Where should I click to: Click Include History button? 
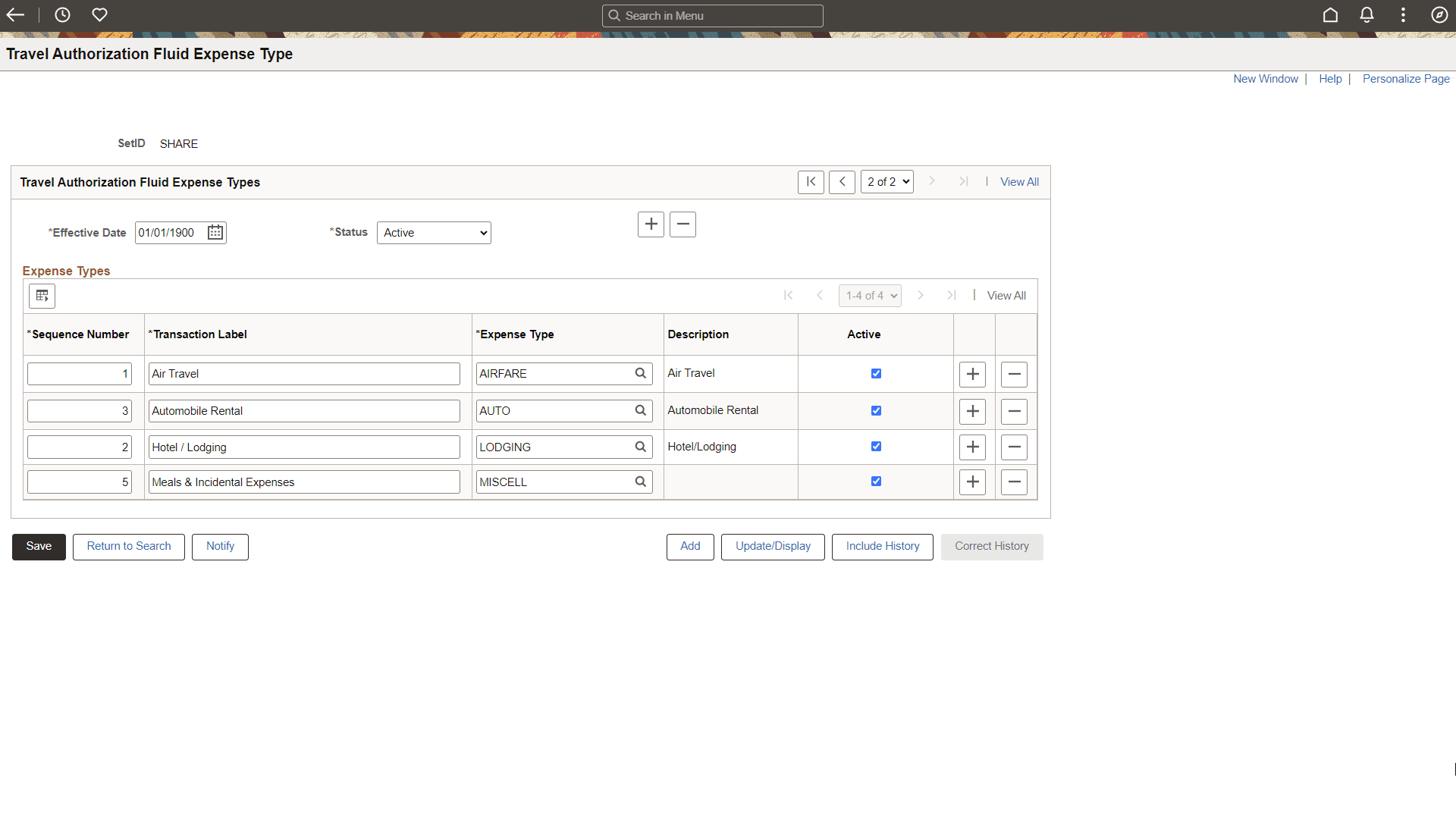pyautogui.click(x=882, y=547)
